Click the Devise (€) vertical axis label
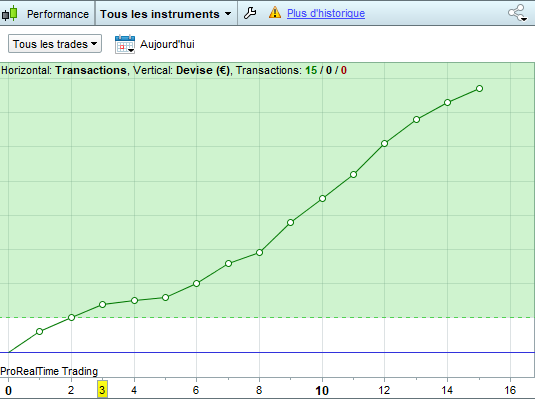The width and height of the screenshot is (535, 399). click(x=203, y=70)
